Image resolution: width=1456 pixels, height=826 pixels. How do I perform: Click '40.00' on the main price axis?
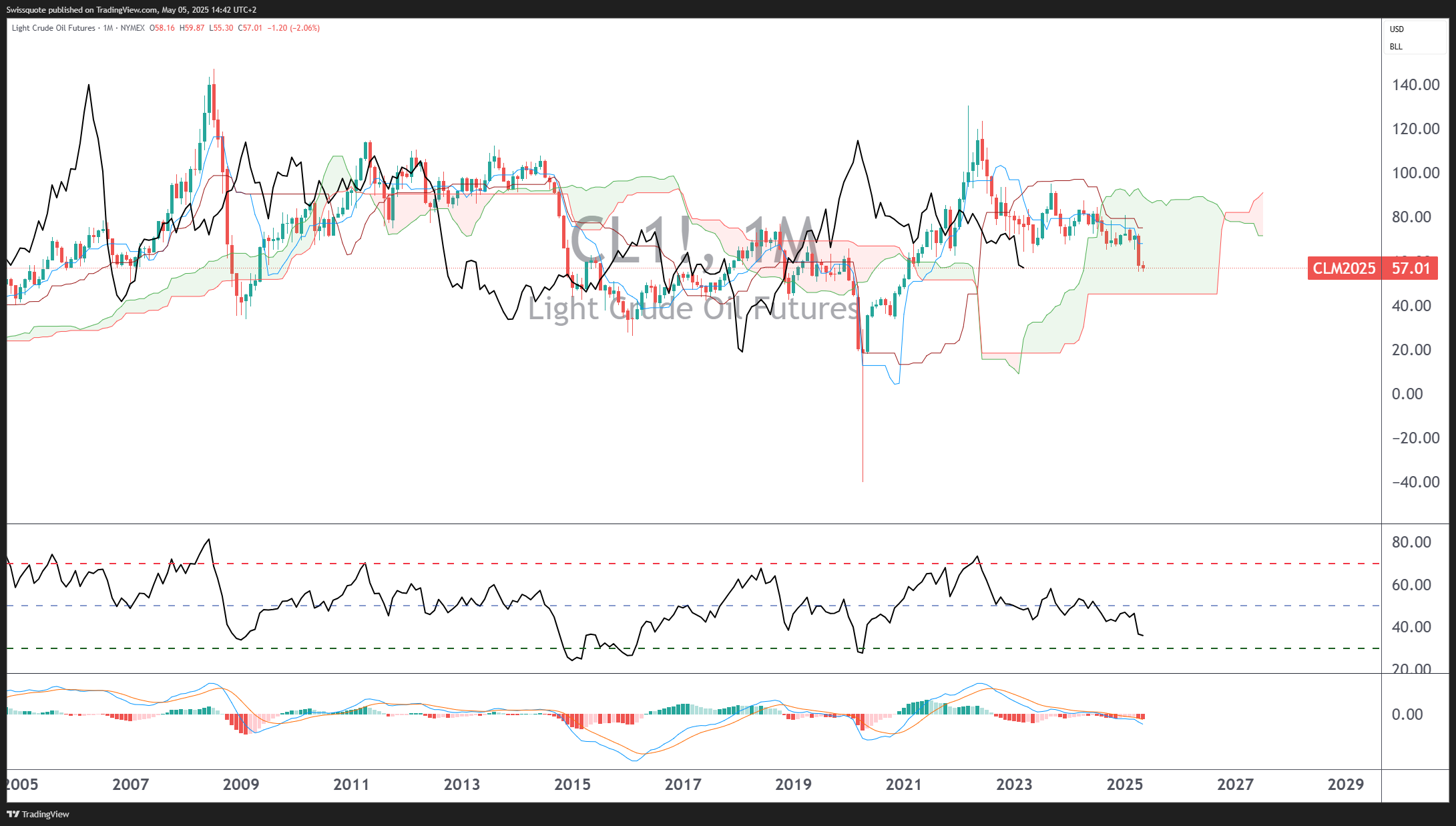1411,306
